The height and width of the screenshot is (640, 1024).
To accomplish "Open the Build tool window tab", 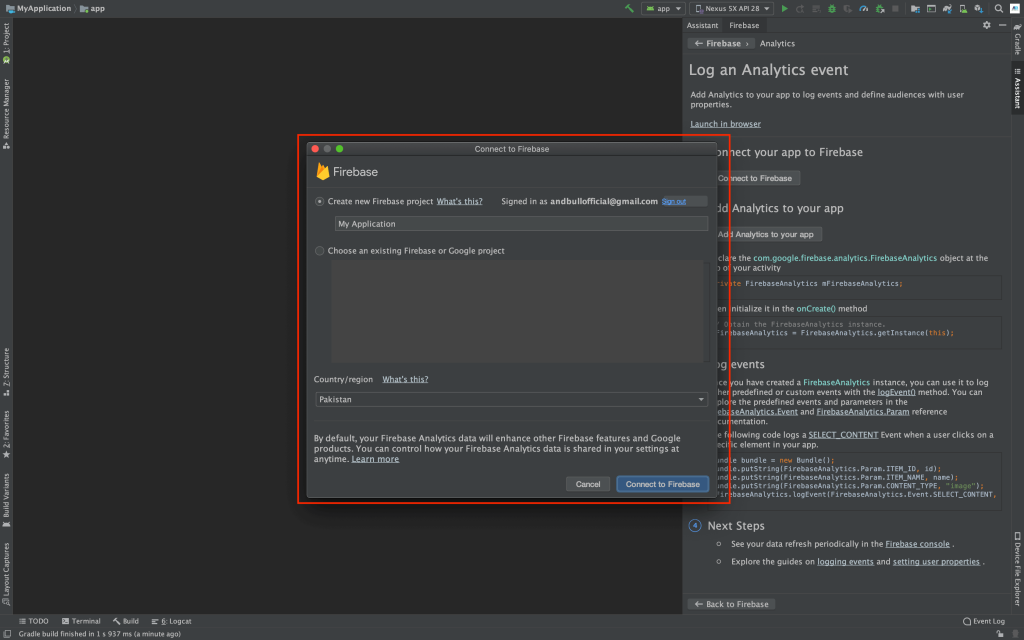I will (125, 621).
